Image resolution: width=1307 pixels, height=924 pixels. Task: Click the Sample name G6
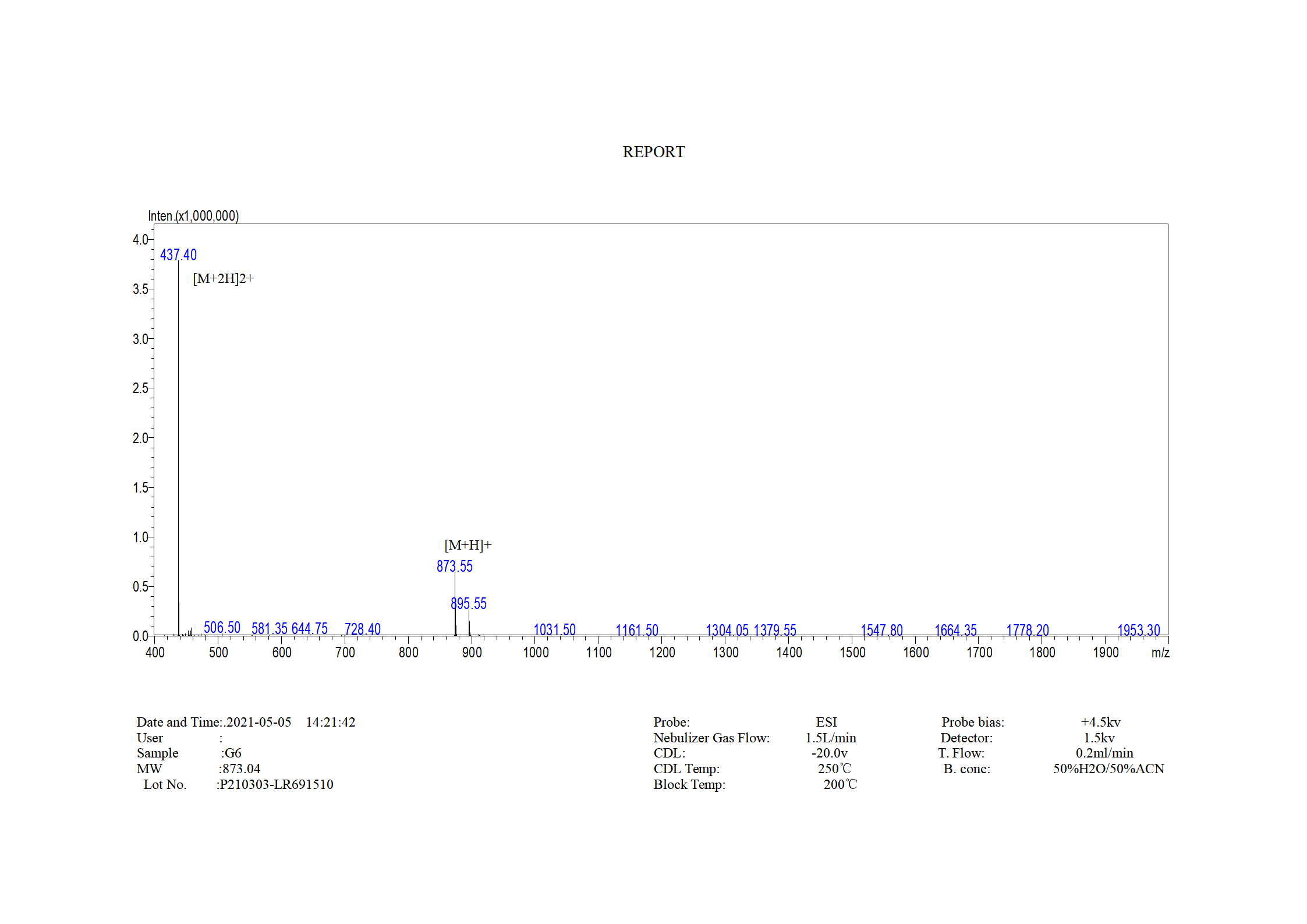pyautogui.click(x=232, y=753)
